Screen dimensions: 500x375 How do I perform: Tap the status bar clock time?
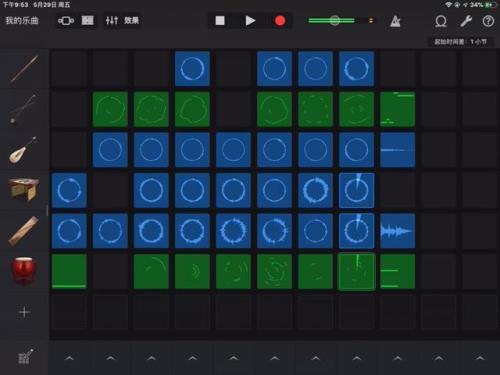(x=15, y=5)
